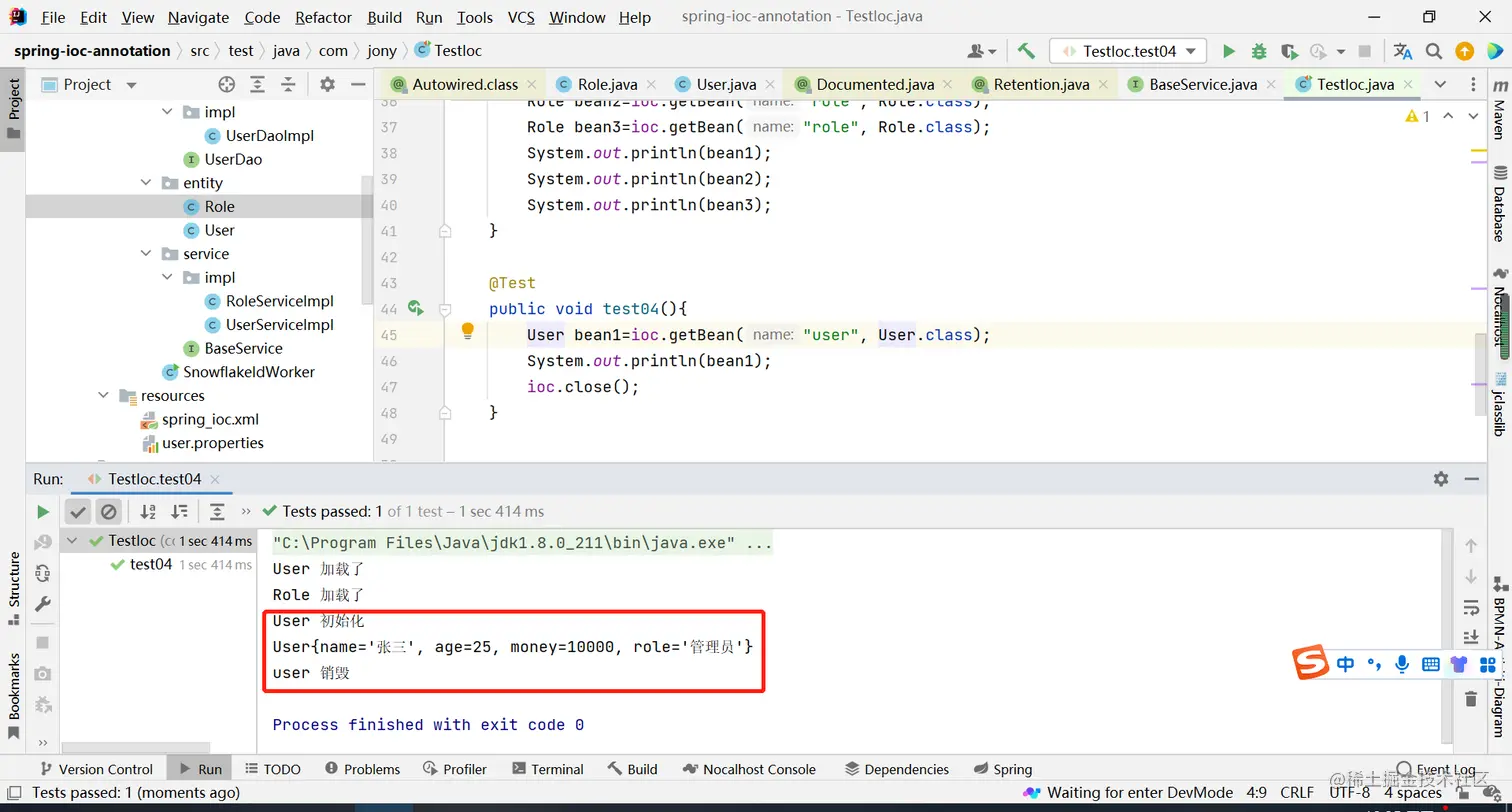1512x812 pixels.
Task: Toggle Show Passed tests checkmark button
Action: tap(78, 512)
